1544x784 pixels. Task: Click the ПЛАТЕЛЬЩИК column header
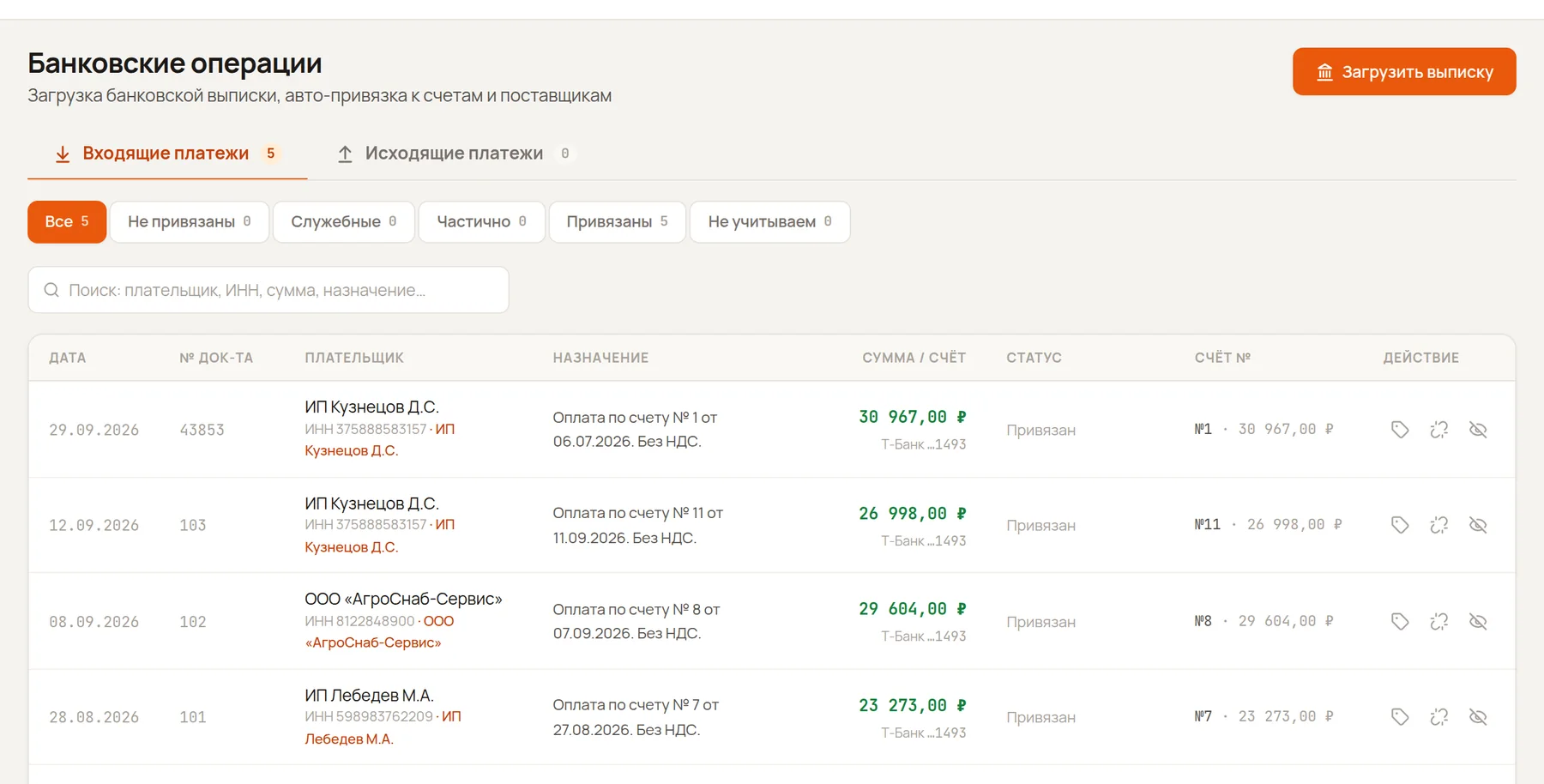pos(354,358)
